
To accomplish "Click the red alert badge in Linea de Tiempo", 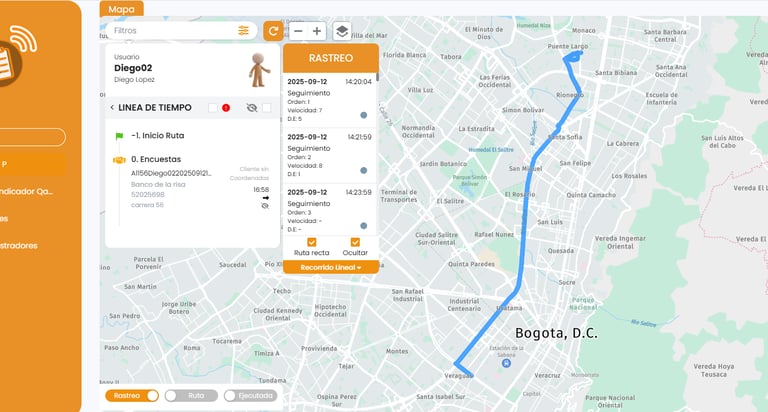I will [226, 108].
